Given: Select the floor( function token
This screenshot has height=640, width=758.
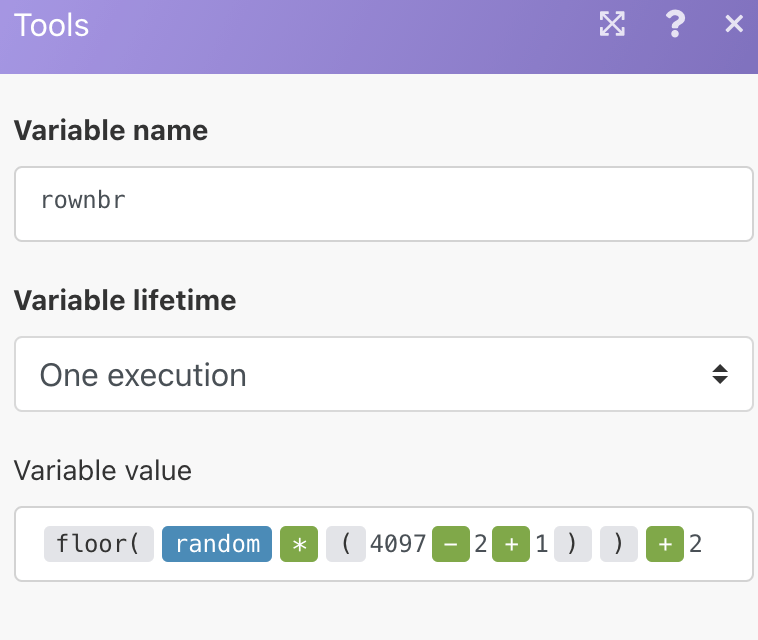Looking at the screenshot, I should [98, 544].
